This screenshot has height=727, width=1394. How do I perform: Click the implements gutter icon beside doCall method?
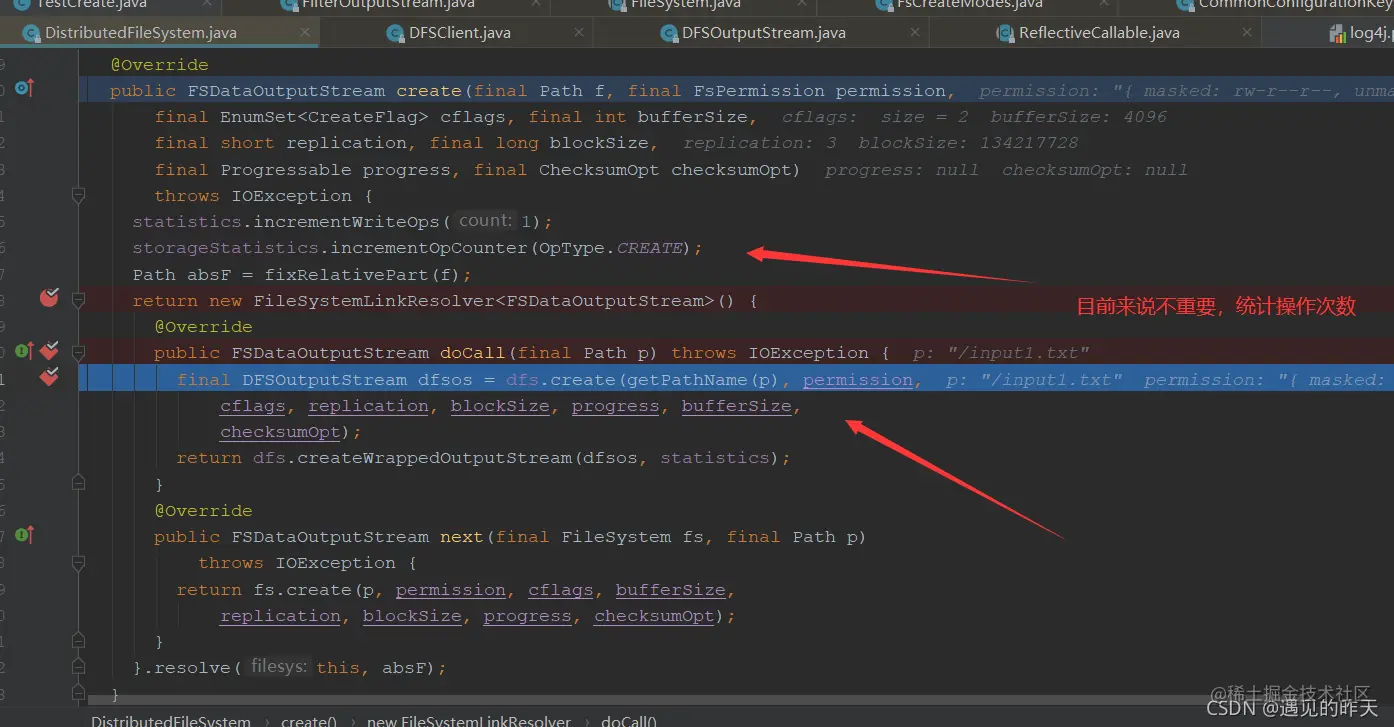pyautogui.click(x=24, y=351)
